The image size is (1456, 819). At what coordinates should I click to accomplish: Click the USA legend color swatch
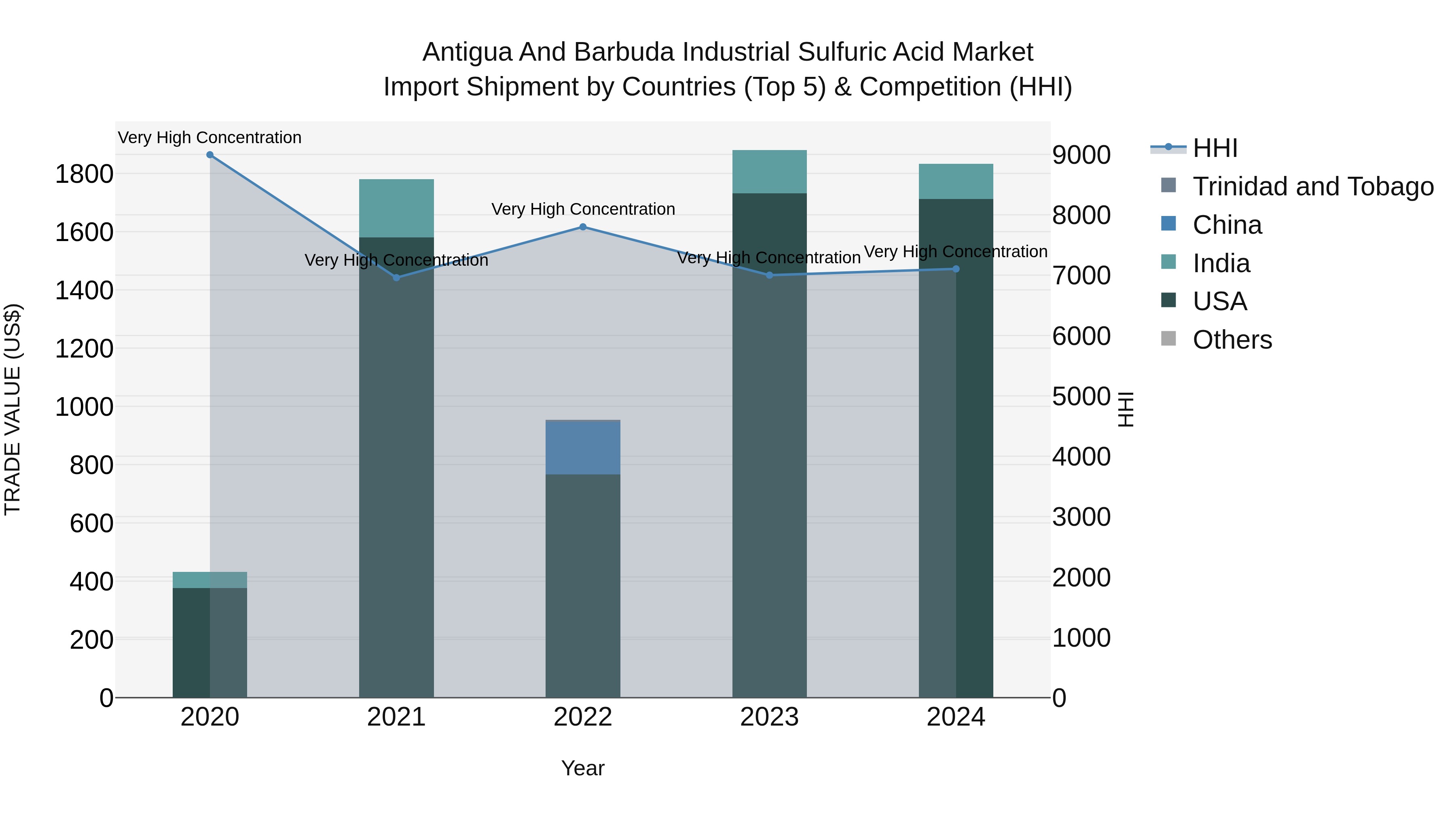point(1168,300)
